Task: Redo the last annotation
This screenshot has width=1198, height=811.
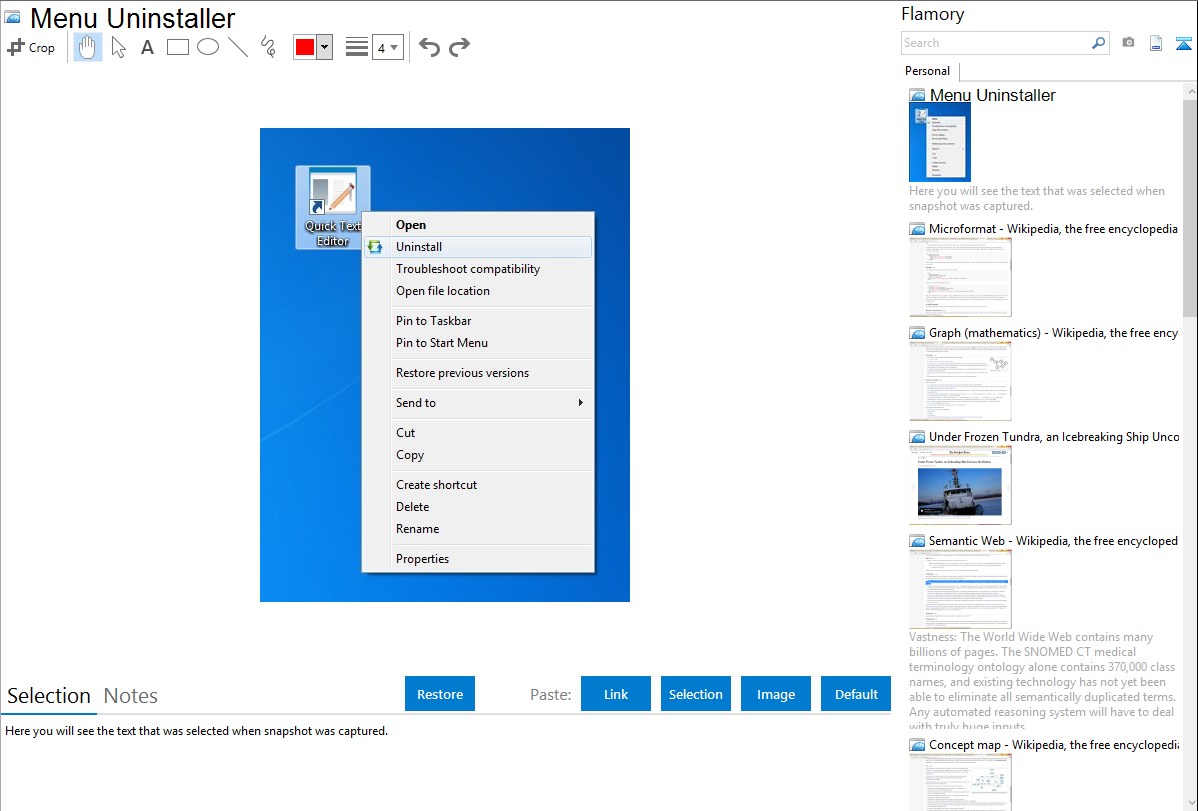Action: (459, 47)
